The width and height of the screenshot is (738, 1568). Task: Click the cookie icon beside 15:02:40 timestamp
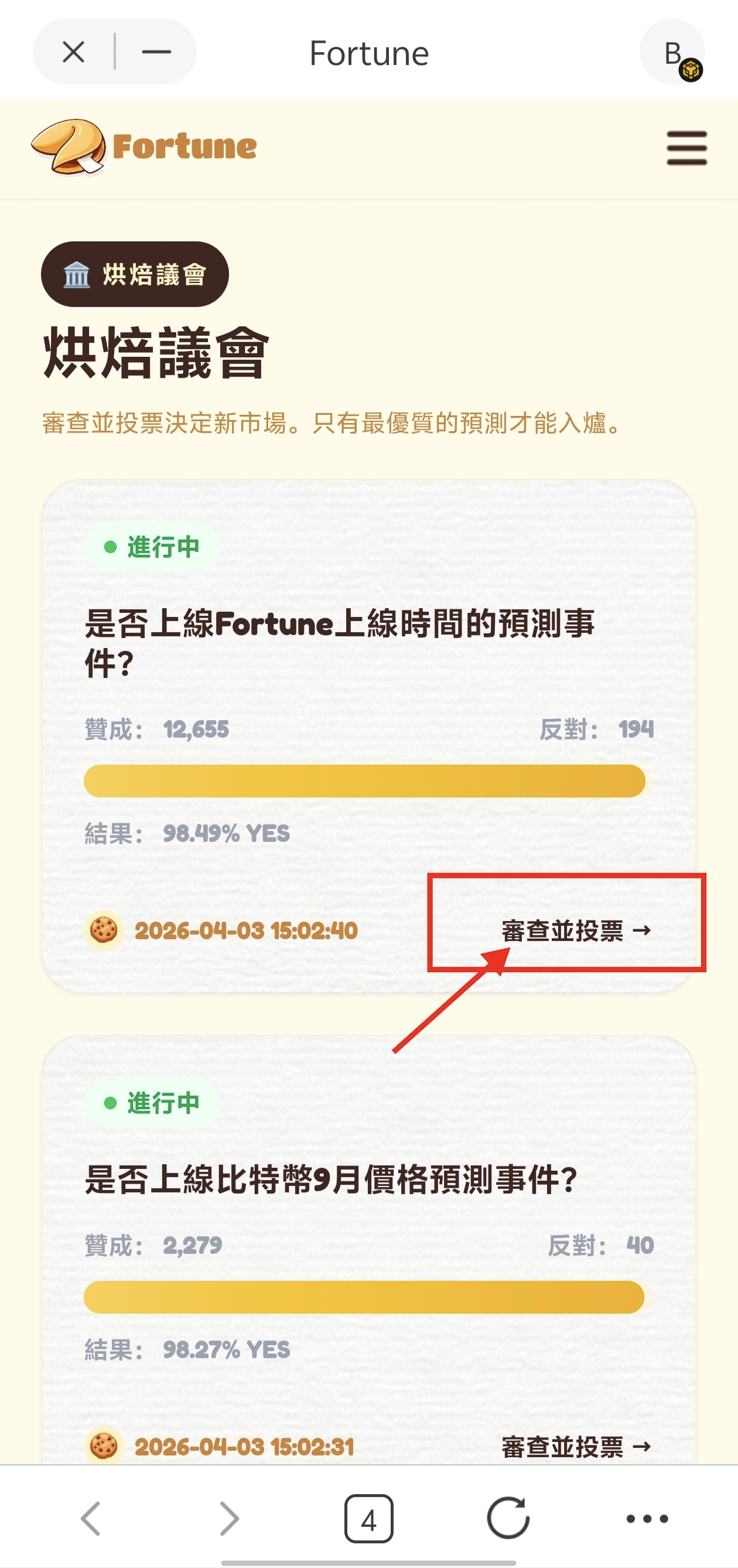(104, 930)
